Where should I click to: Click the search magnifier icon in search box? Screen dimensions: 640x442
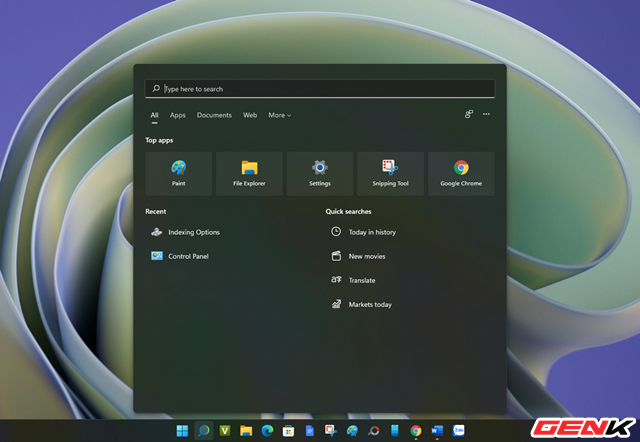[x=156, y=89]
